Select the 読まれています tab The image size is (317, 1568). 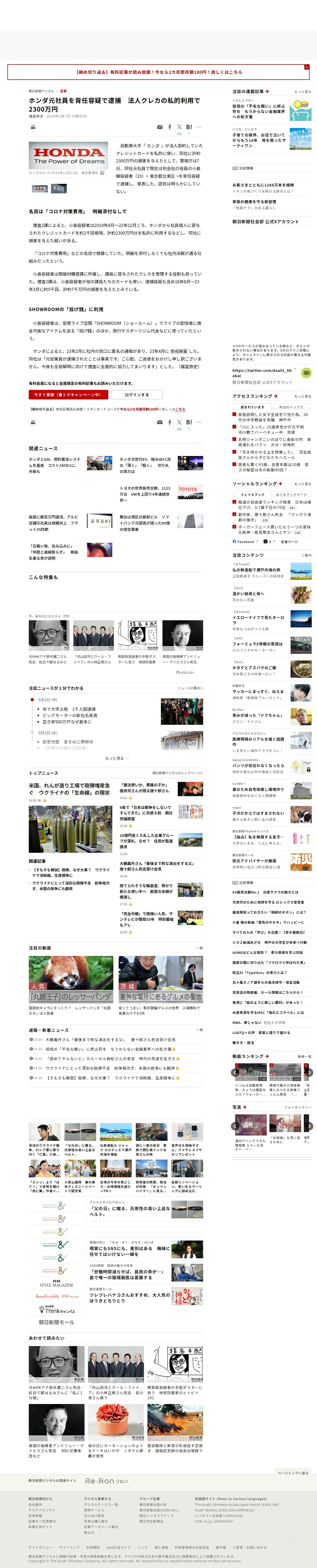252,407
